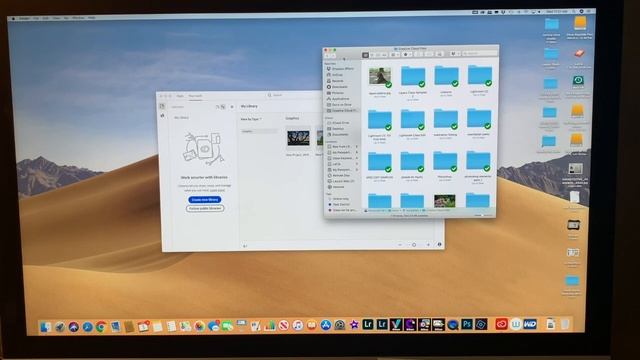
Task: Click the info icon at library bottom right
Action: click(440, 244)
